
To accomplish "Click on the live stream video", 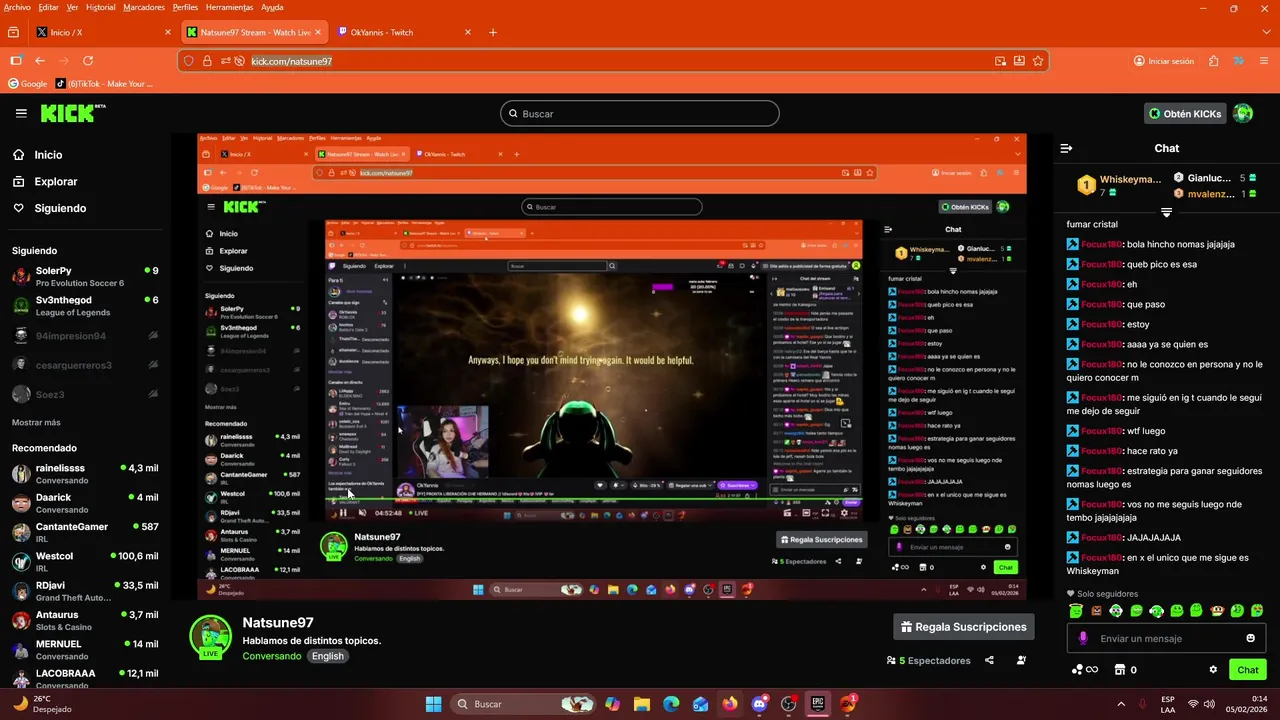I will (611, 366).
